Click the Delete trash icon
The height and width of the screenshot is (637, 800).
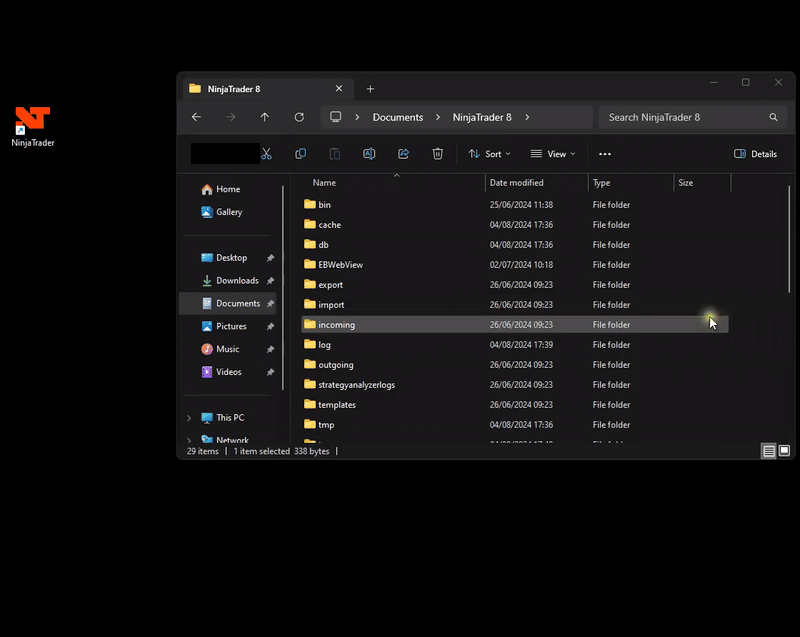point(437,154)
